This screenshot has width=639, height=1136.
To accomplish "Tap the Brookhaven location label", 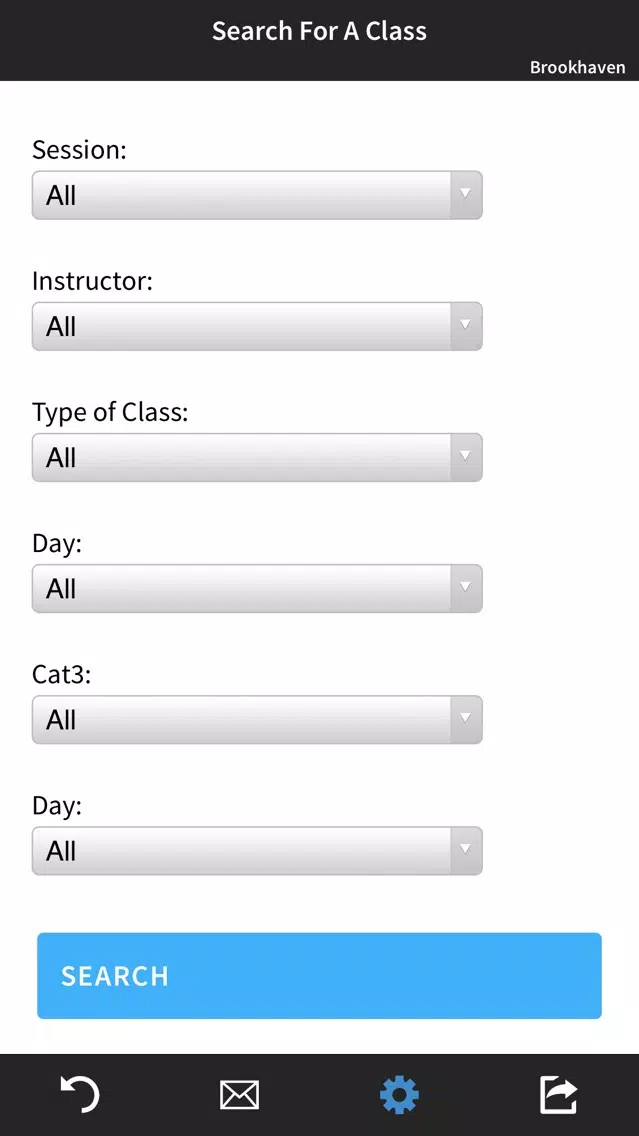I will [x=577, y=67].
